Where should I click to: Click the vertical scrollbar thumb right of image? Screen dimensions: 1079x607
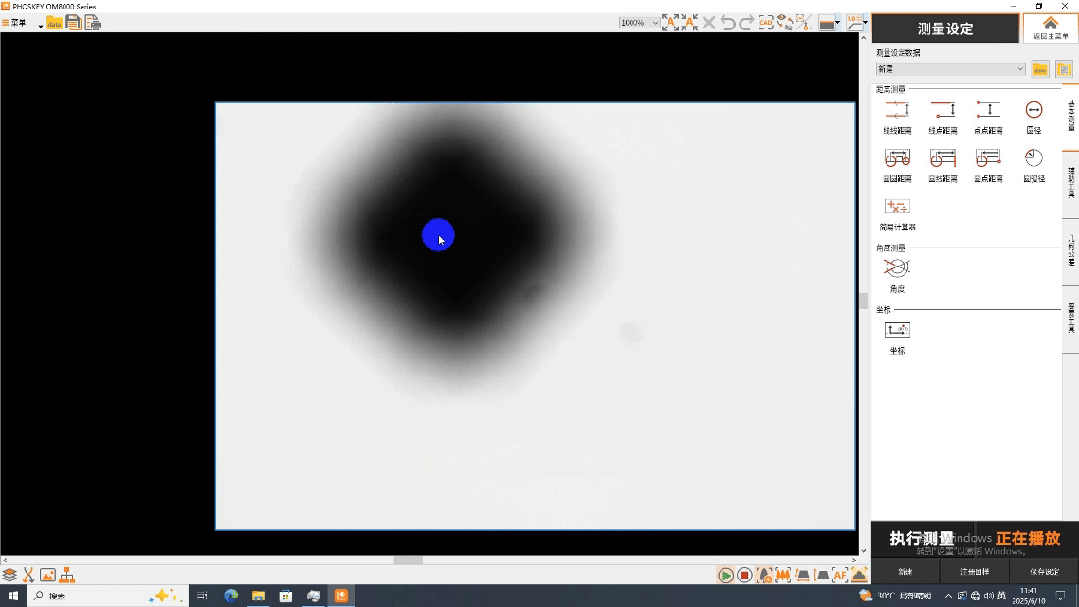coord(864,301)
